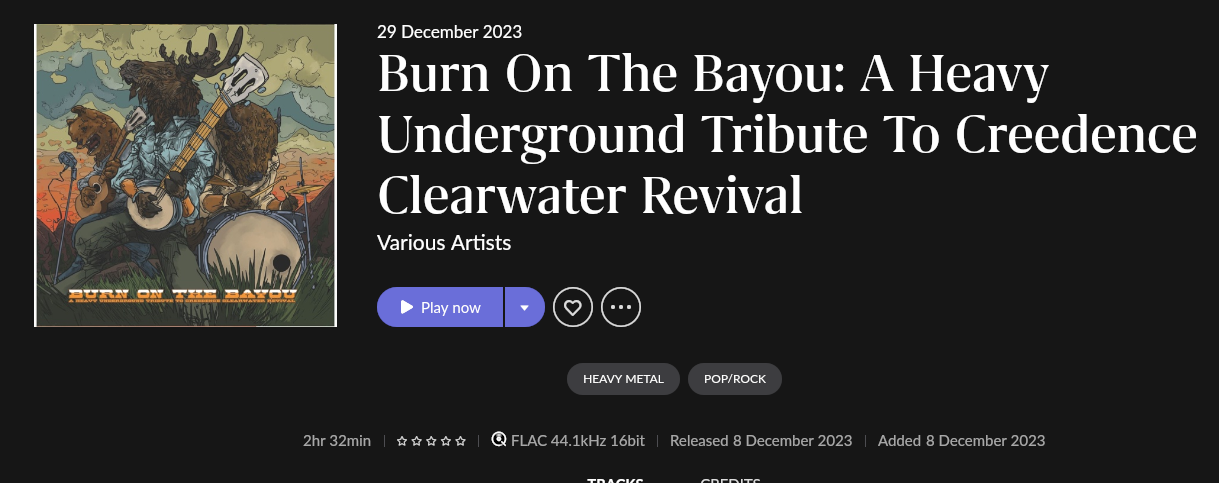Click the Released 8 December 2023 text
The height and width of the screenshot is (483, 1219).
click(x=761, y=440)
